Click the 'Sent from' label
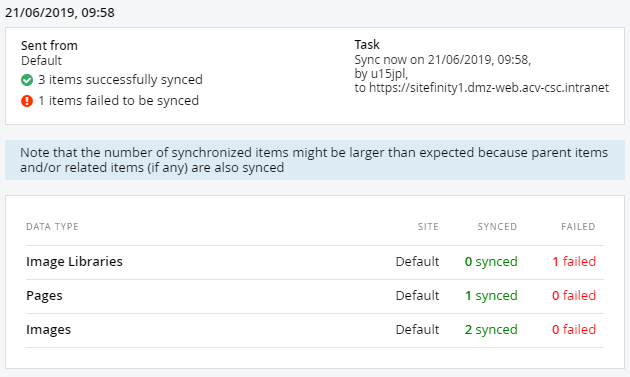Image resolution: width=630 pixels, height=377 pixels. (49, 45)
